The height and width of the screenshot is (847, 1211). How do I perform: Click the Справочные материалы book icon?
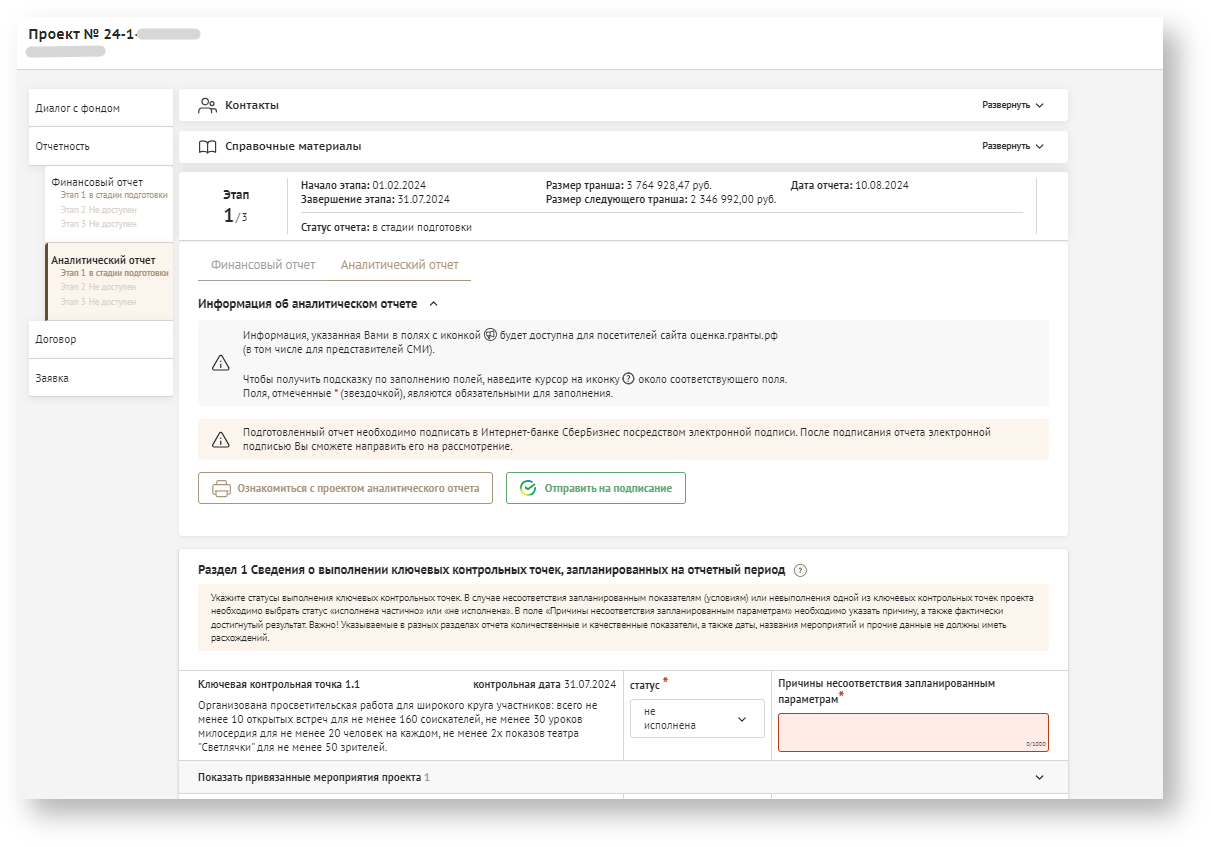(x=208, y=147)
